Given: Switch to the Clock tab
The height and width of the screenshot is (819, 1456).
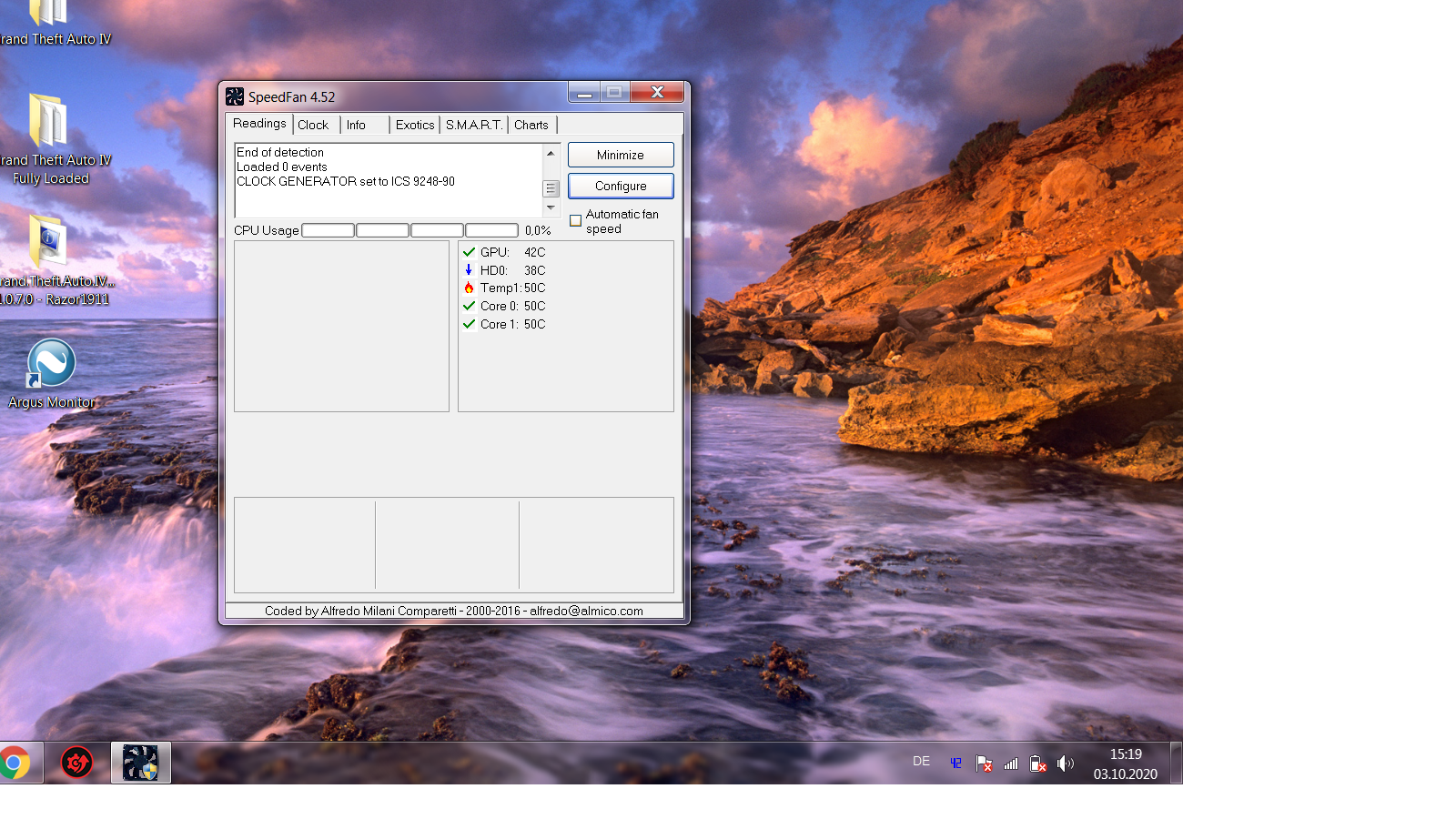Looking at the screenshot, I should 313,125.
